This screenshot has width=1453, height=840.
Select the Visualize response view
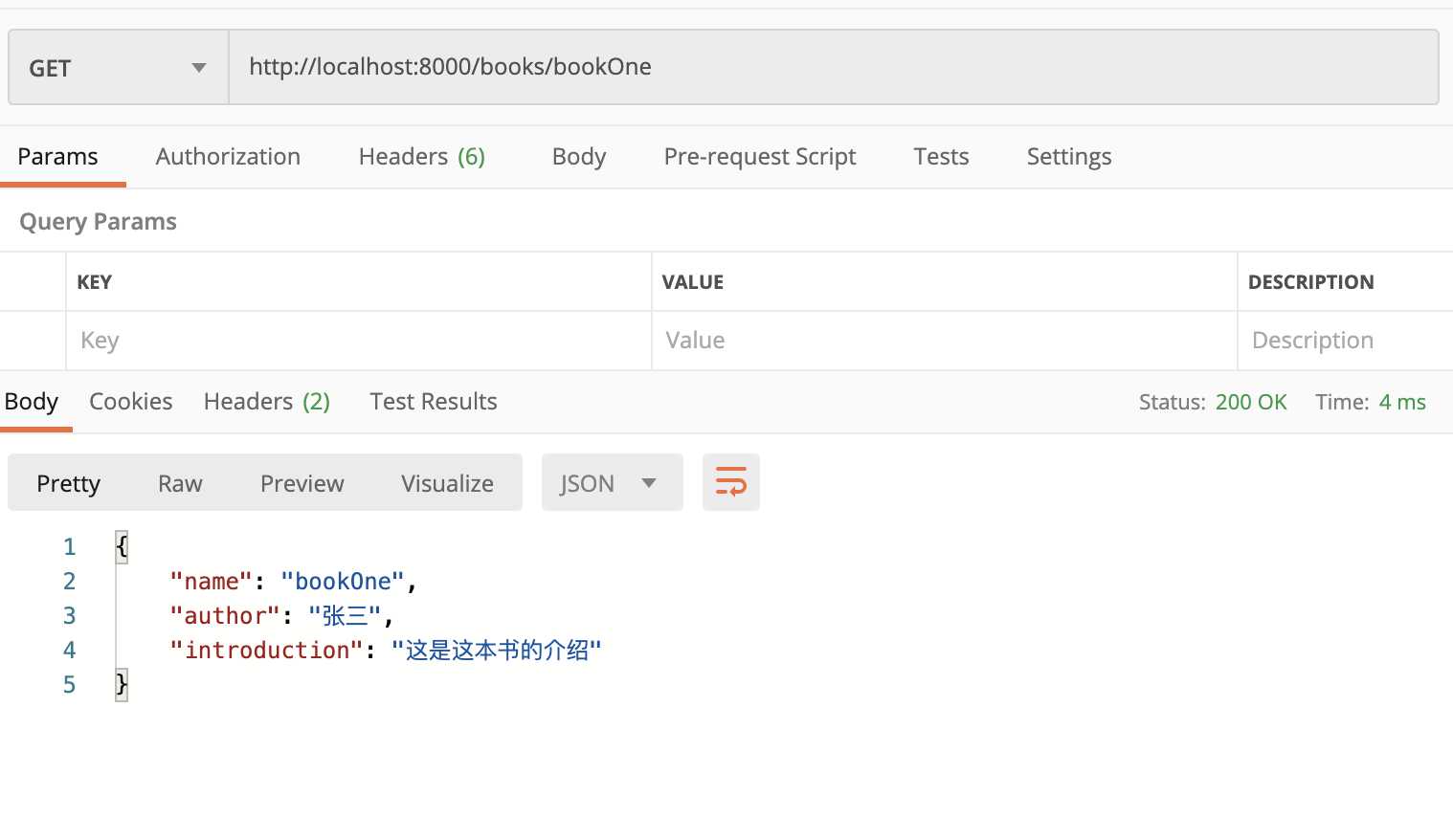447,483
